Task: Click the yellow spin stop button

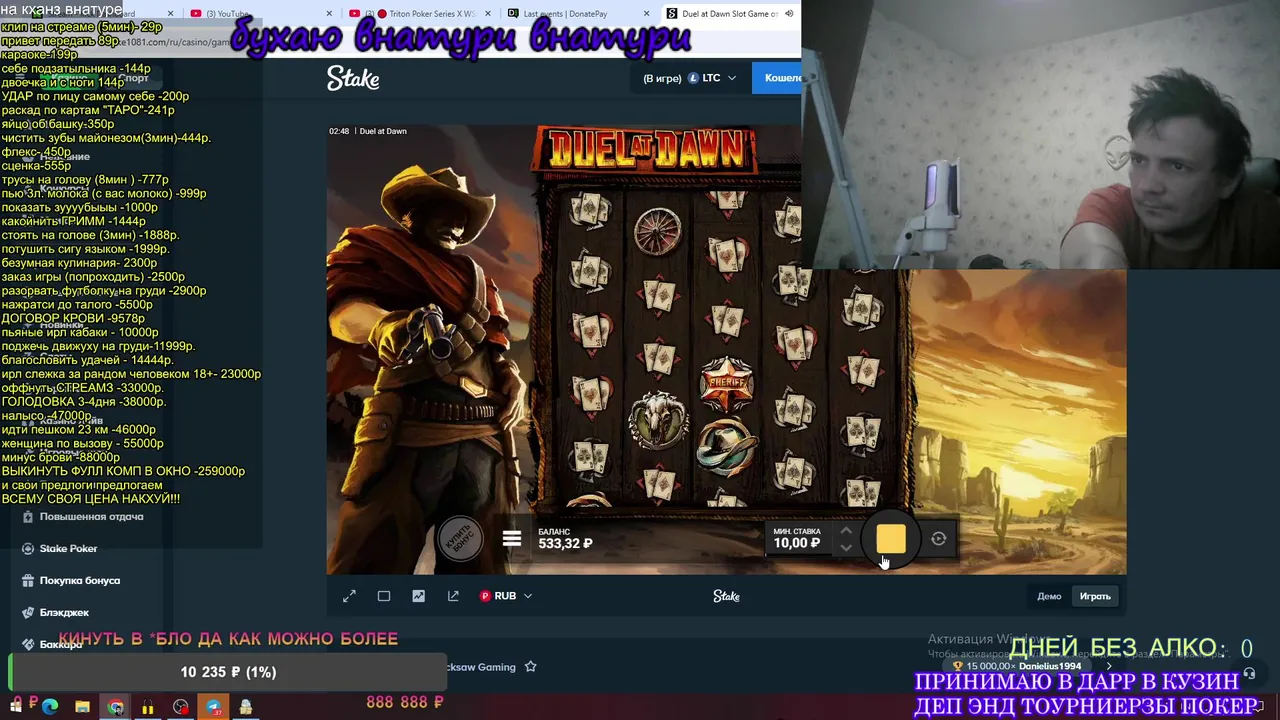Action: 891,539
